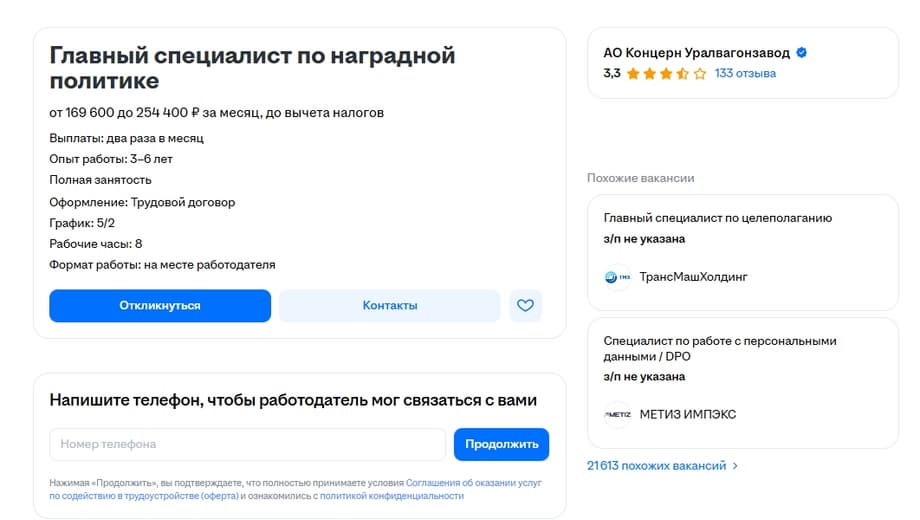Click the verified company badge icon
Viewport: 920px width, 520px height.
coord(802,53)
